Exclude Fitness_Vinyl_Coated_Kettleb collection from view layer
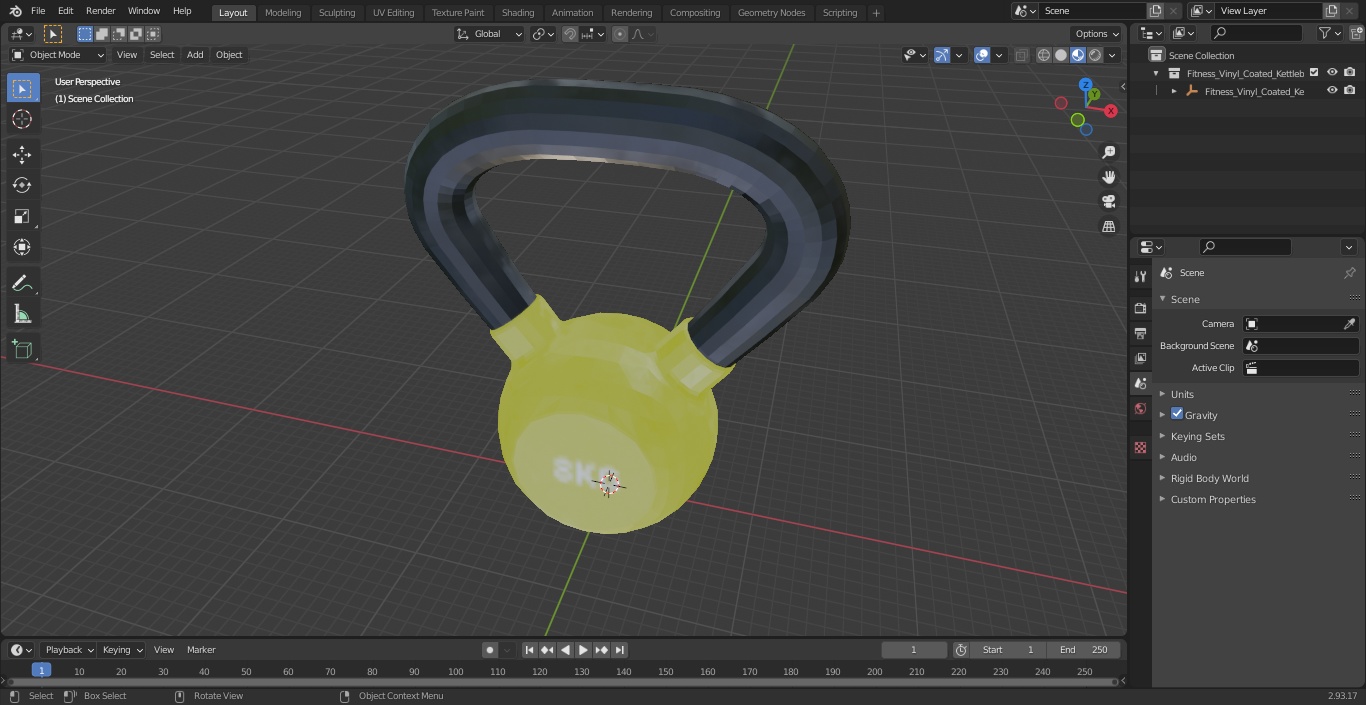Image resolution: width=1366 pixels, height=705 pixels. tap(1314, 73)
